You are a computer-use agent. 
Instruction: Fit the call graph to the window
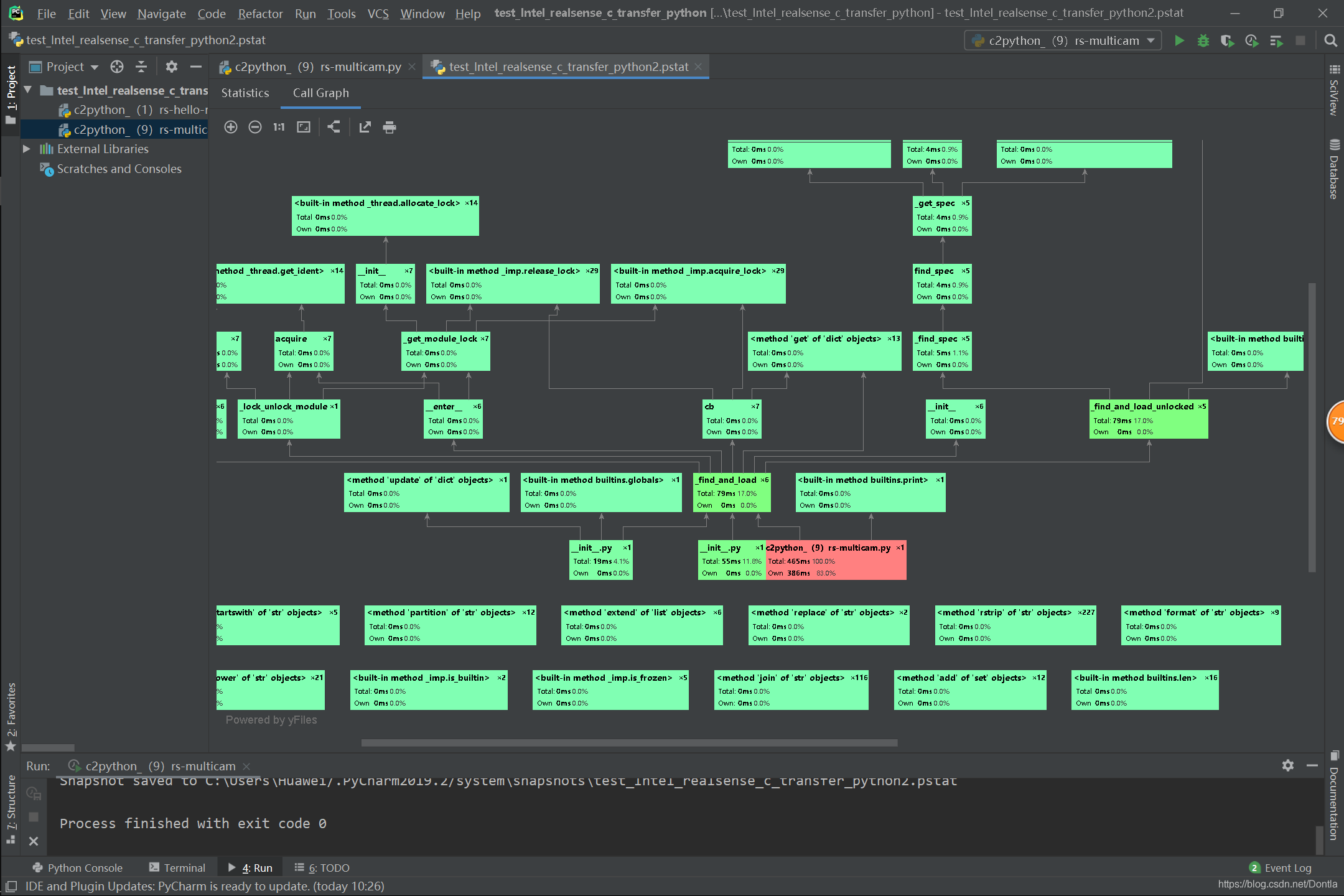(303, 127)
